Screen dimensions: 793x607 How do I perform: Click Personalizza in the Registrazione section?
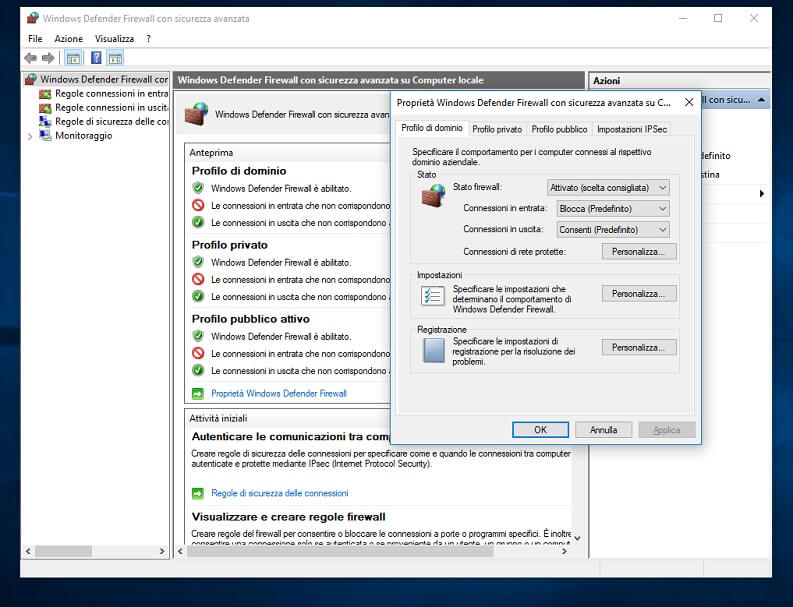point(639,348)
